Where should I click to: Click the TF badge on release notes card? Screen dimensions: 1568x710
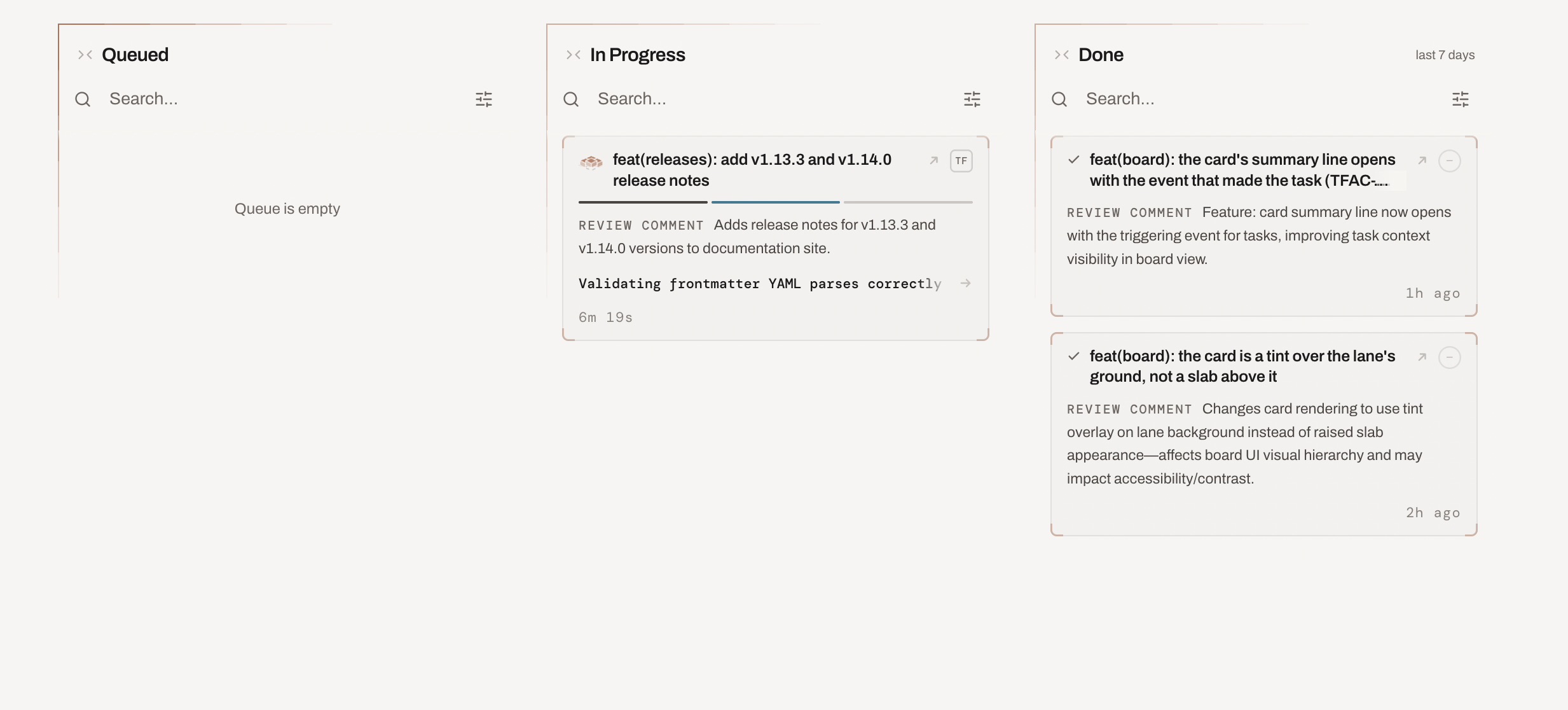pyautogui.click(x=961, y=161)
